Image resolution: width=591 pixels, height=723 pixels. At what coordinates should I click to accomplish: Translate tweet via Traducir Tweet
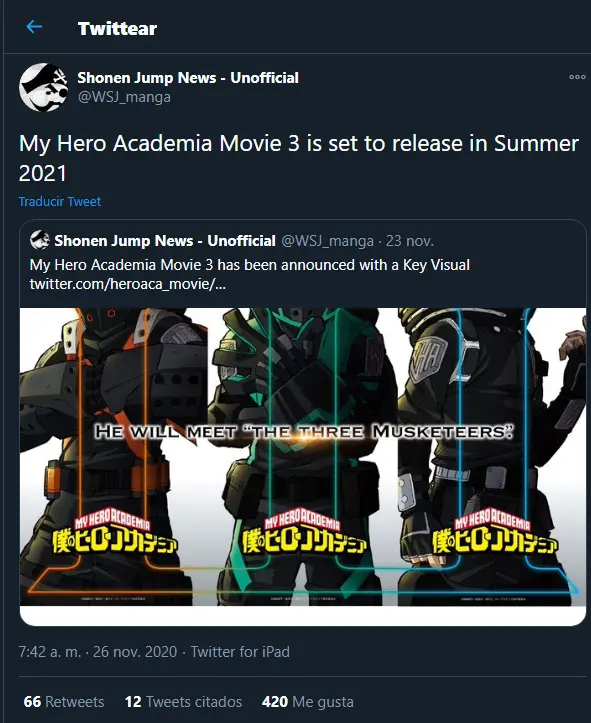[59, 201]
